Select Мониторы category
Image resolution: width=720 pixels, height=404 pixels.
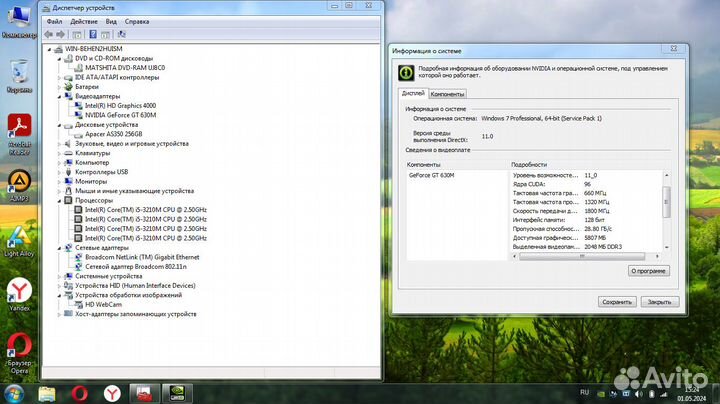86,182
